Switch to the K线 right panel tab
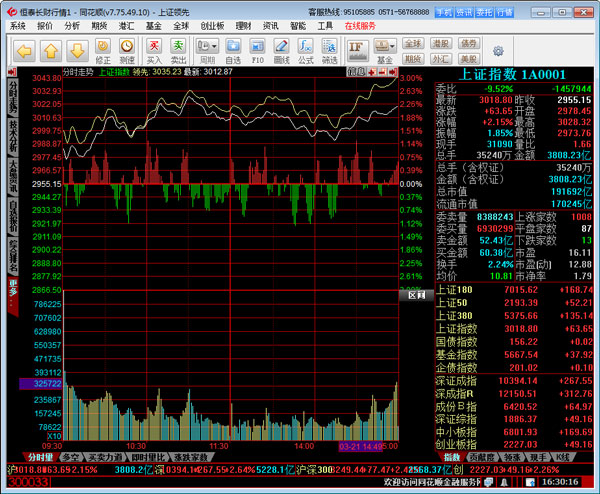 pyautogui.click(x=563, y=457)
